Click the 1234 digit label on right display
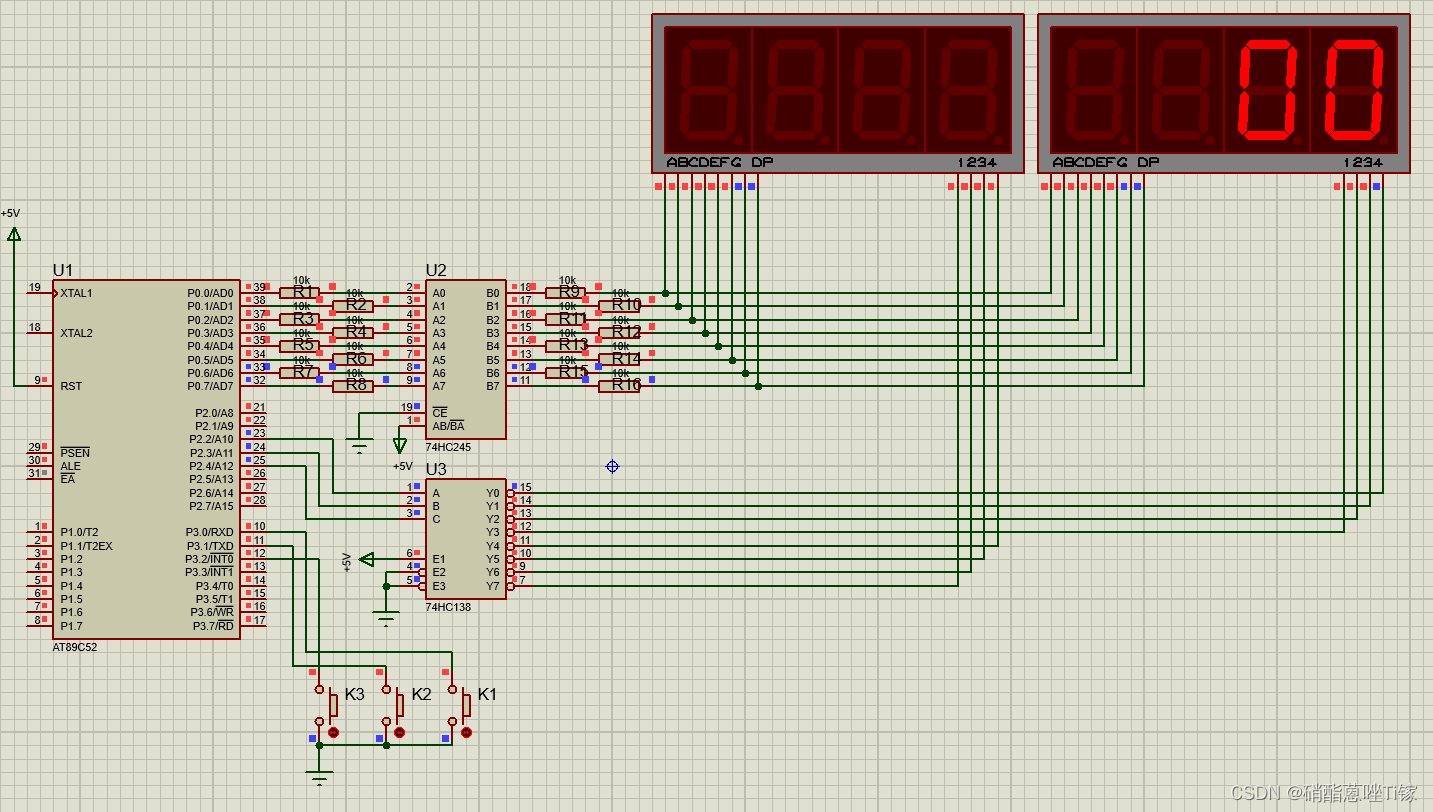 tap(1362, 162)
